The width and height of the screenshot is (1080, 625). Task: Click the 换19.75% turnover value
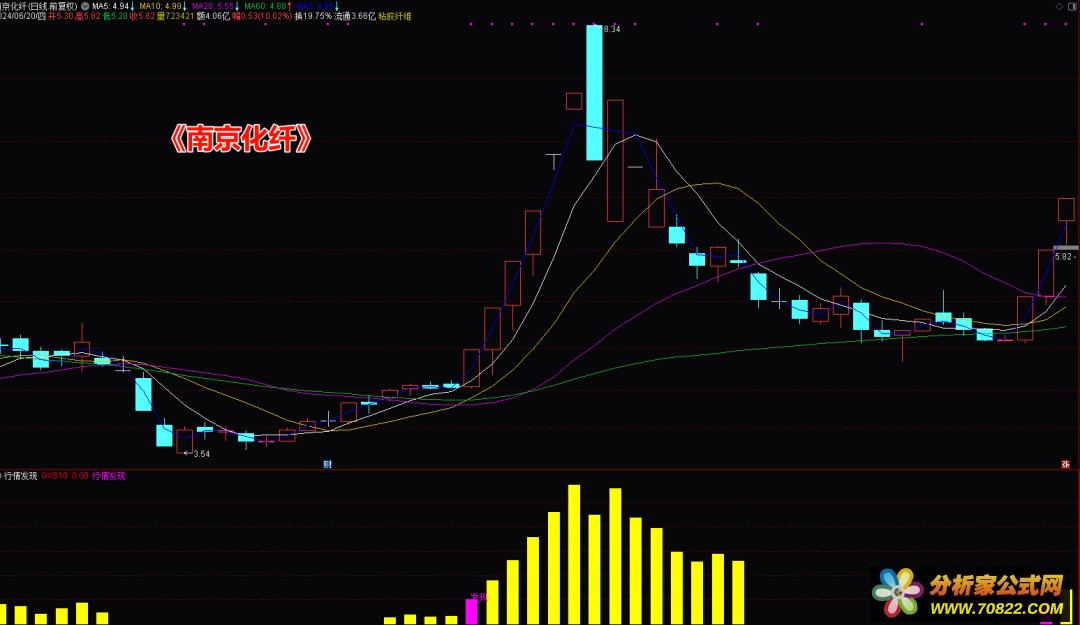pos(313,16)
